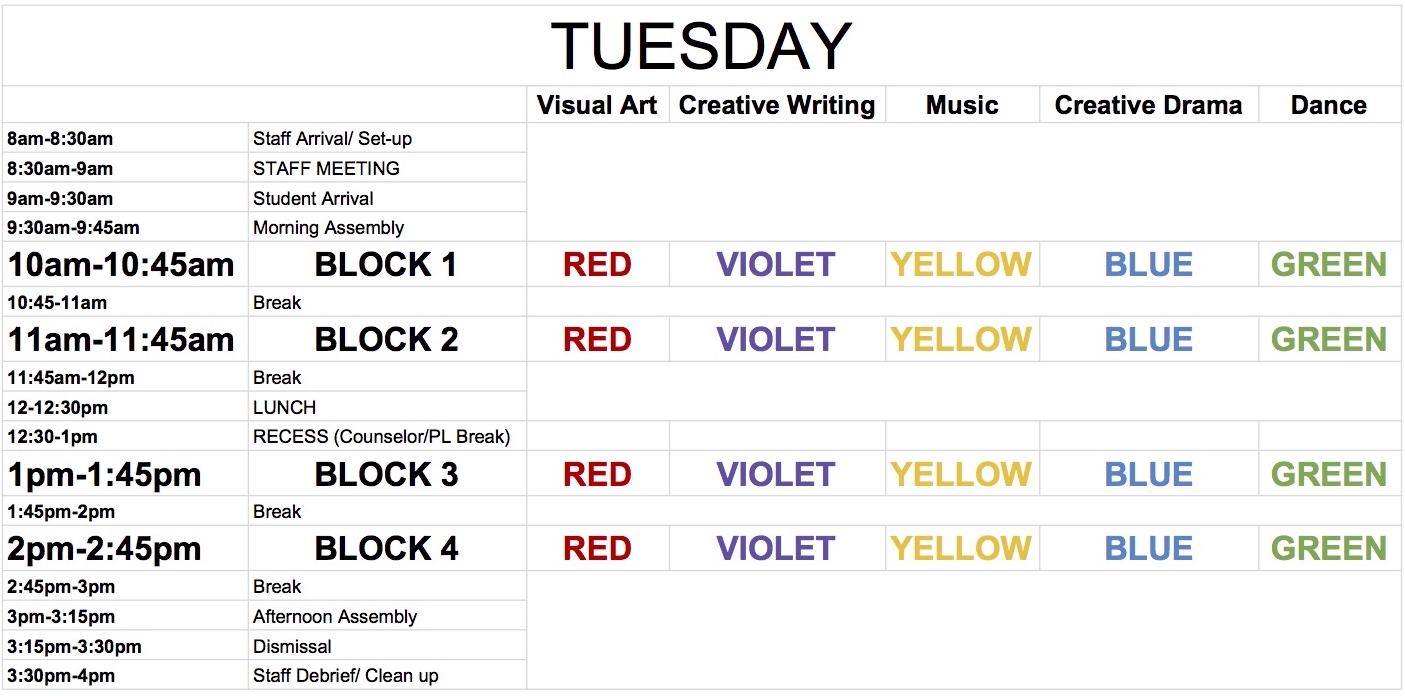Click the RECESS (Counselor/PL Break) cell

click(381, 437)
